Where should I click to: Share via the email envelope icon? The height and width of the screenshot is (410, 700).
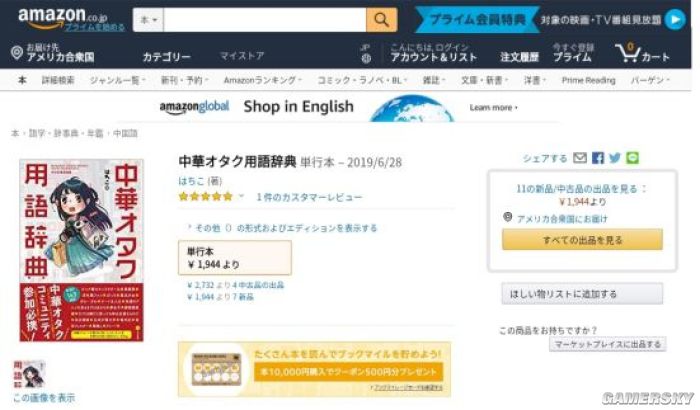point(580,158)
